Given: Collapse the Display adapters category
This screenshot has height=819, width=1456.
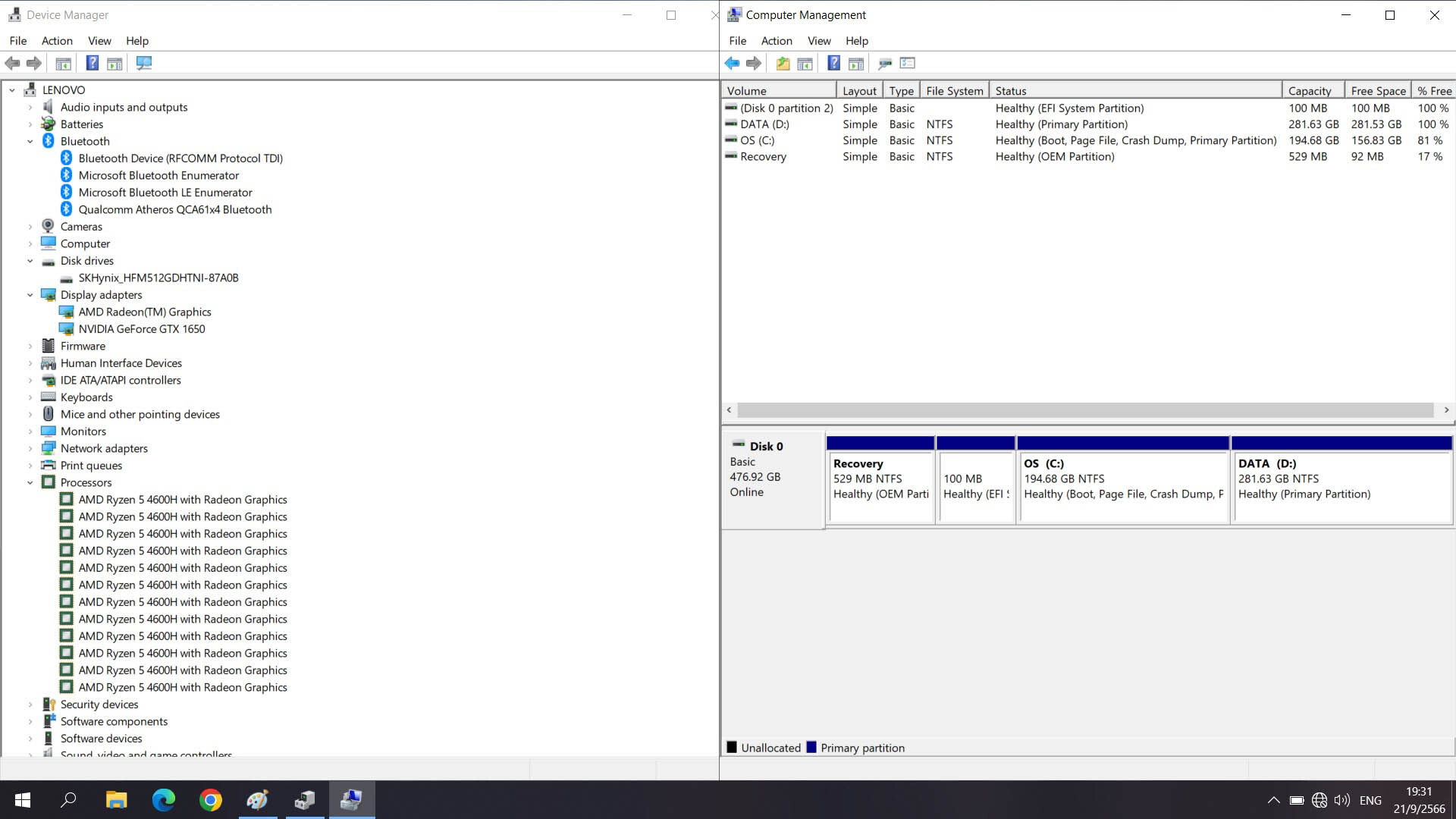Looking at the screenshot, I should pyautogui.click(x=30, y=295).
